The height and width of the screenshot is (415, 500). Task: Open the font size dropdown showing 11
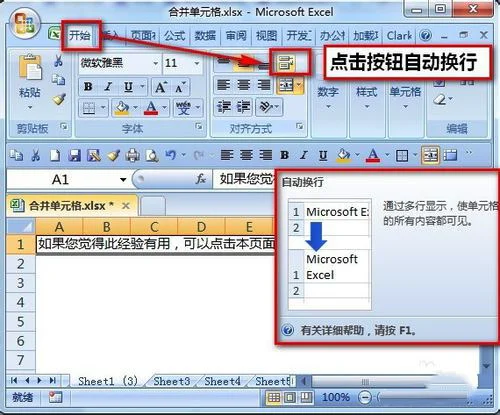[197, 63]
